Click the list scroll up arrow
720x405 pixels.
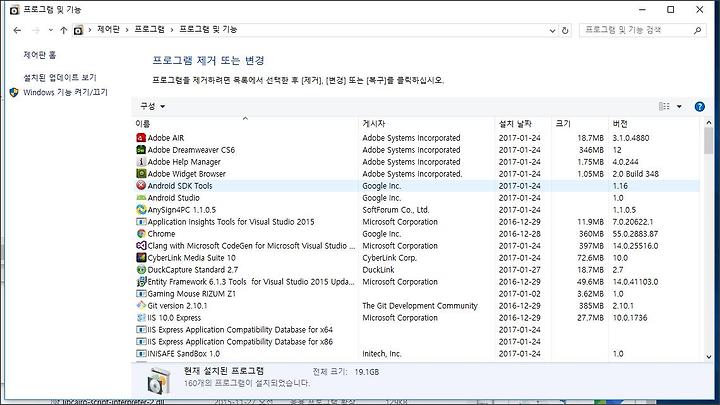709,123
